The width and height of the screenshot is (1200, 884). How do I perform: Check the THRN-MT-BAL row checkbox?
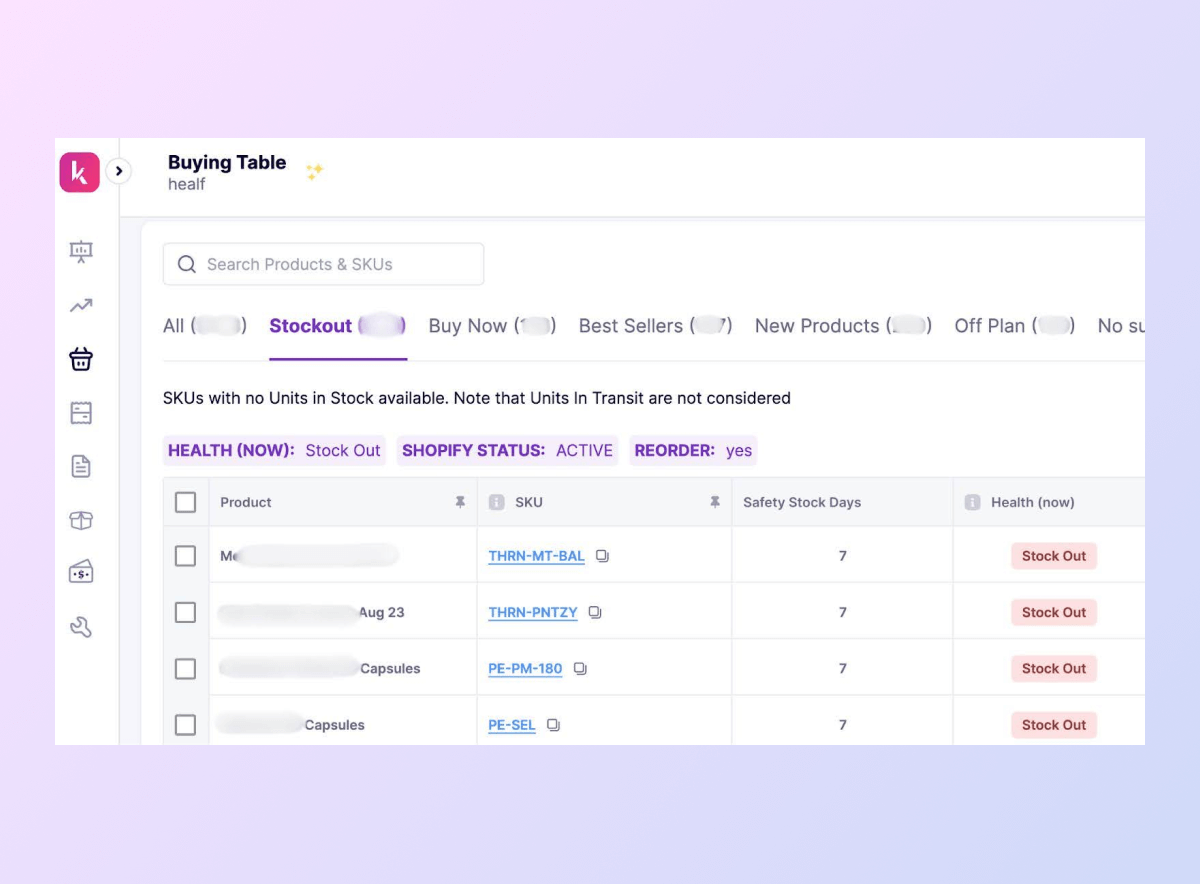[x=185, y=556]
